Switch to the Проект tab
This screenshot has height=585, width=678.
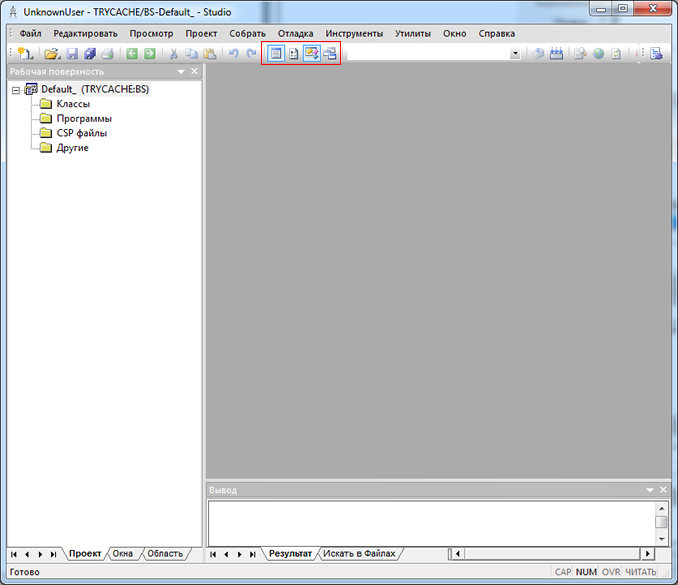pos(85,554)
